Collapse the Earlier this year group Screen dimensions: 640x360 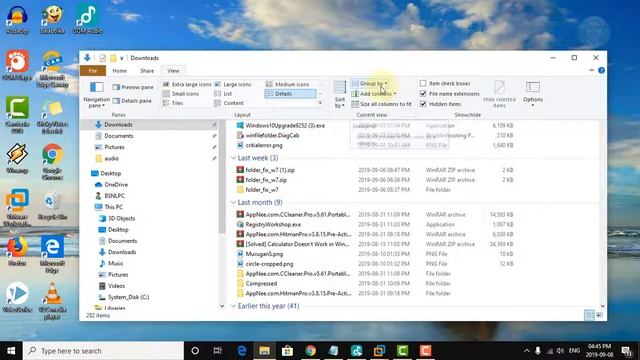[233, 306]
